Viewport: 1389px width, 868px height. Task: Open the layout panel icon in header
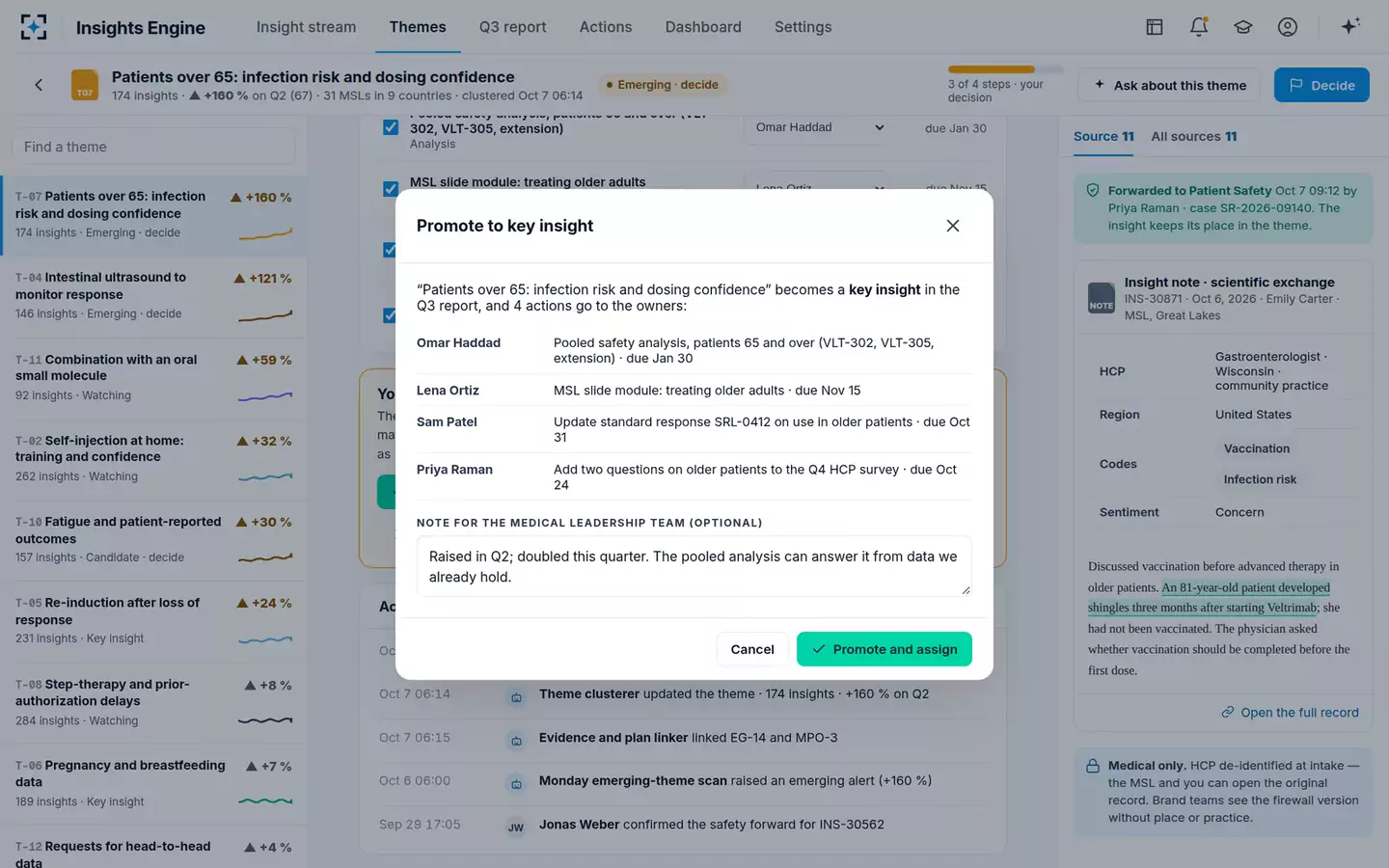pyautogui.click(x=1154, y=27)
